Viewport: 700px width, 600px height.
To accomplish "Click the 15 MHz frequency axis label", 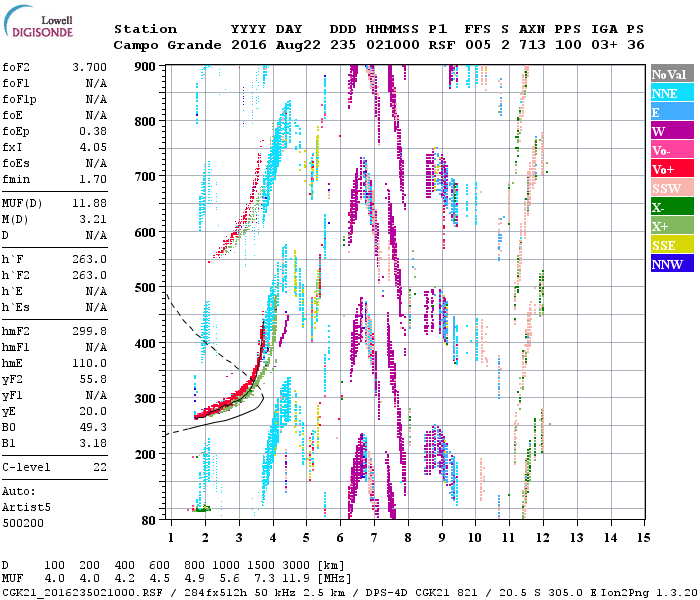I will [643, 538].
